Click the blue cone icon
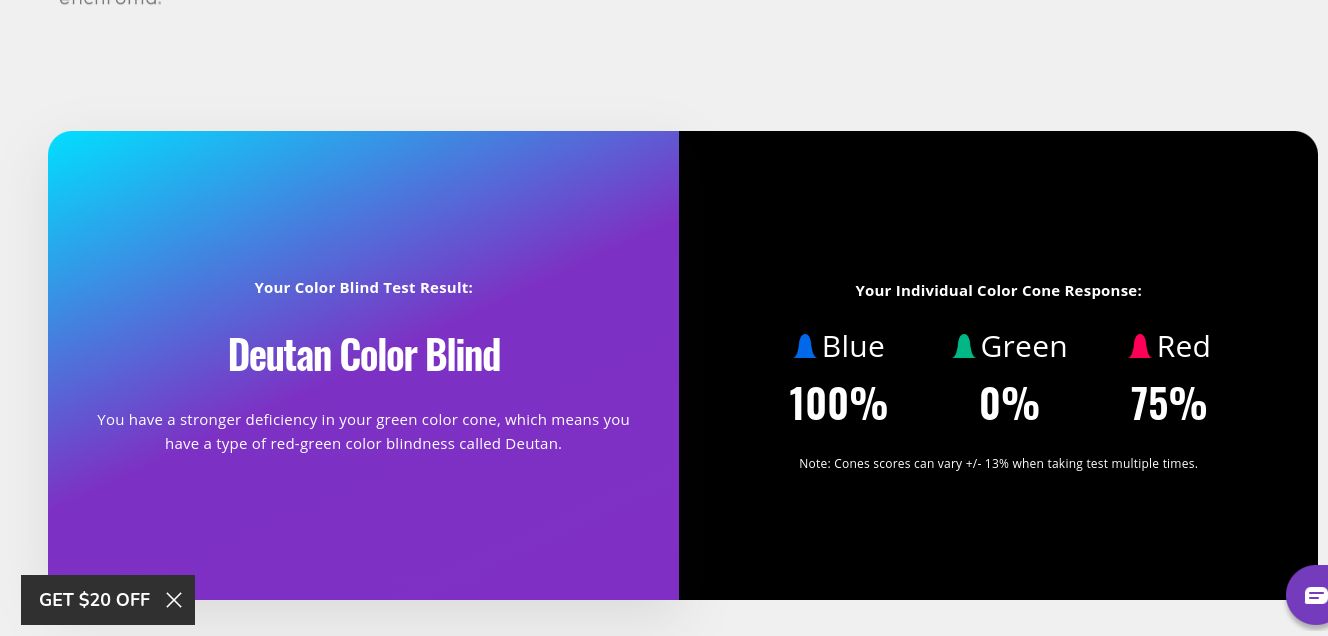The height and width of the screenshot is (636, 1328). (805, 346)
